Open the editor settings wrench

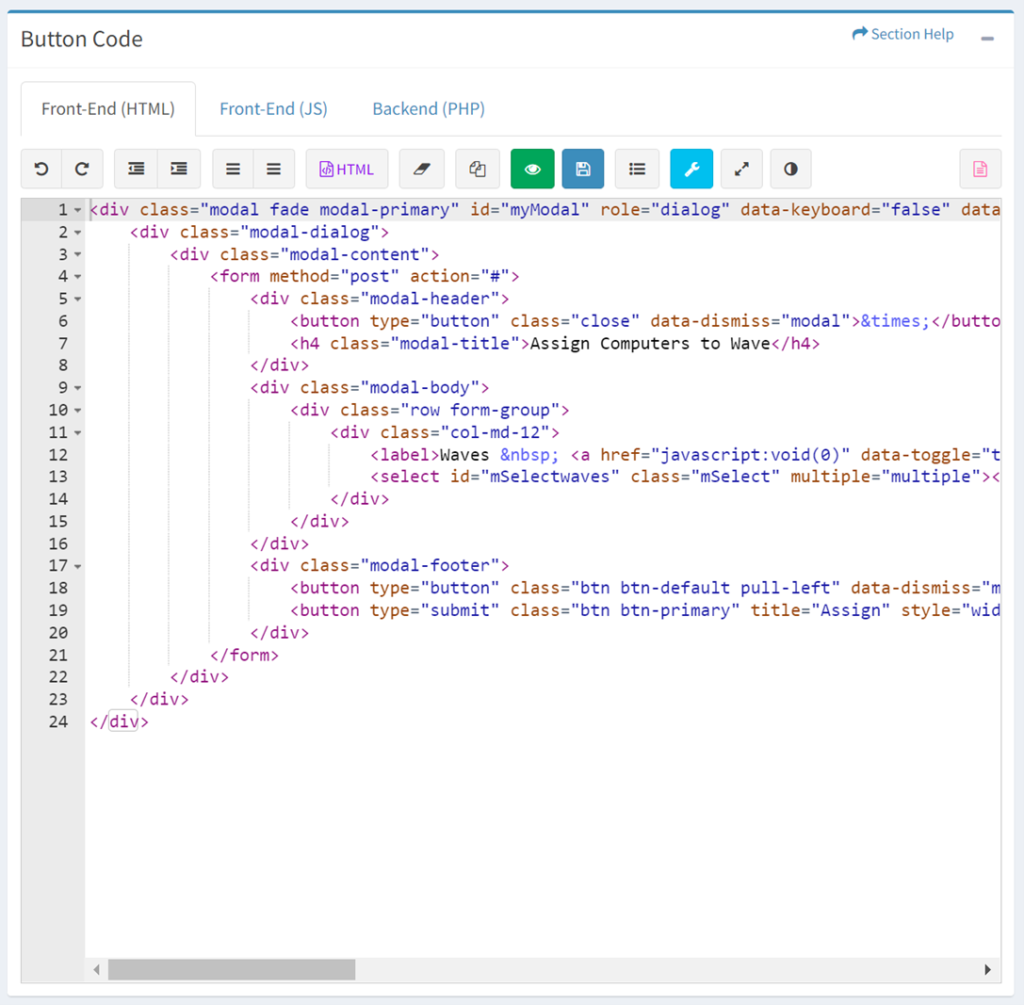(x=691, y=168)
